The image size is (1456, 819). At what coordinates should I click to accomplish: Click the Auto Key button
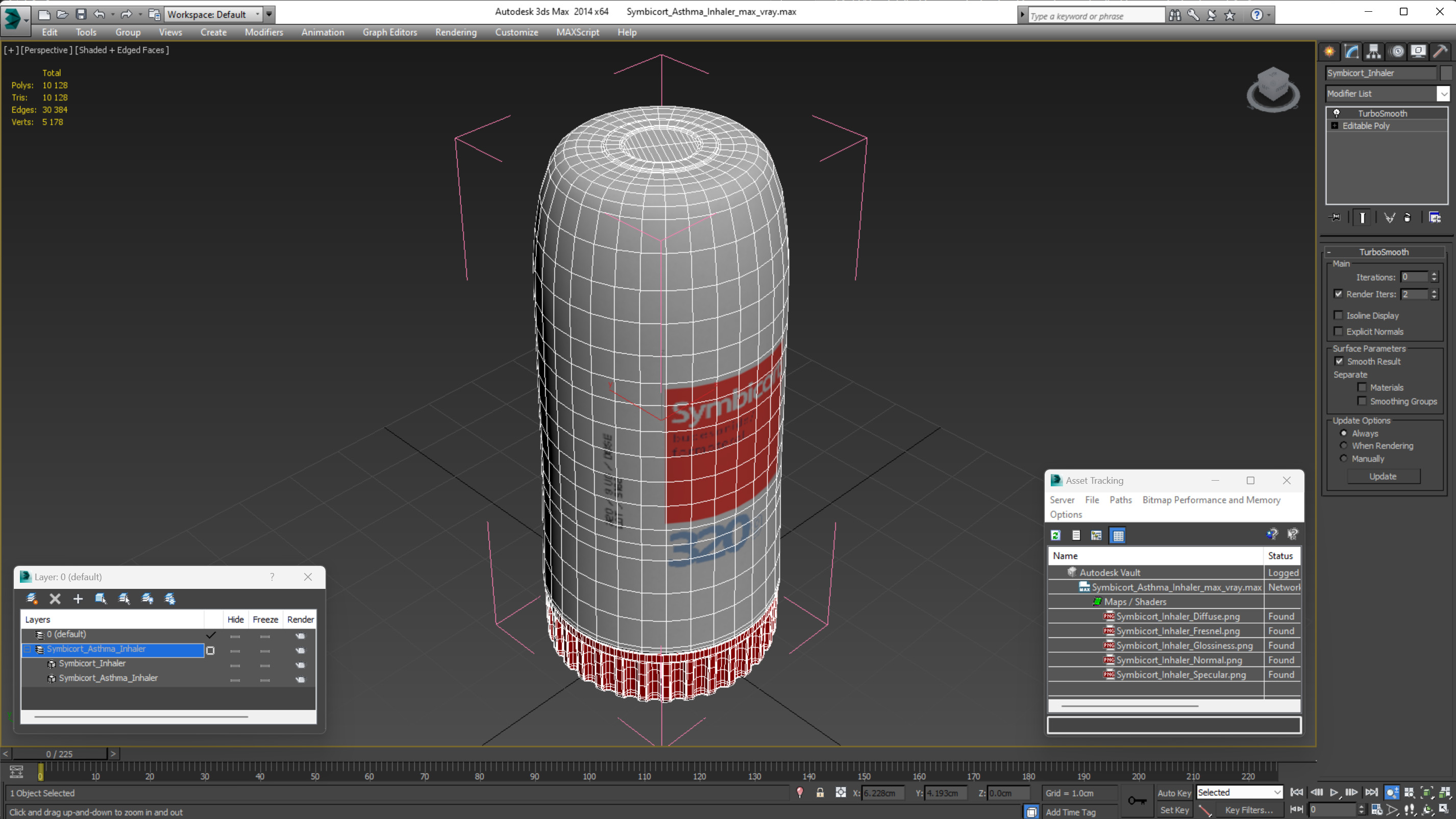tap(1174, 792)
